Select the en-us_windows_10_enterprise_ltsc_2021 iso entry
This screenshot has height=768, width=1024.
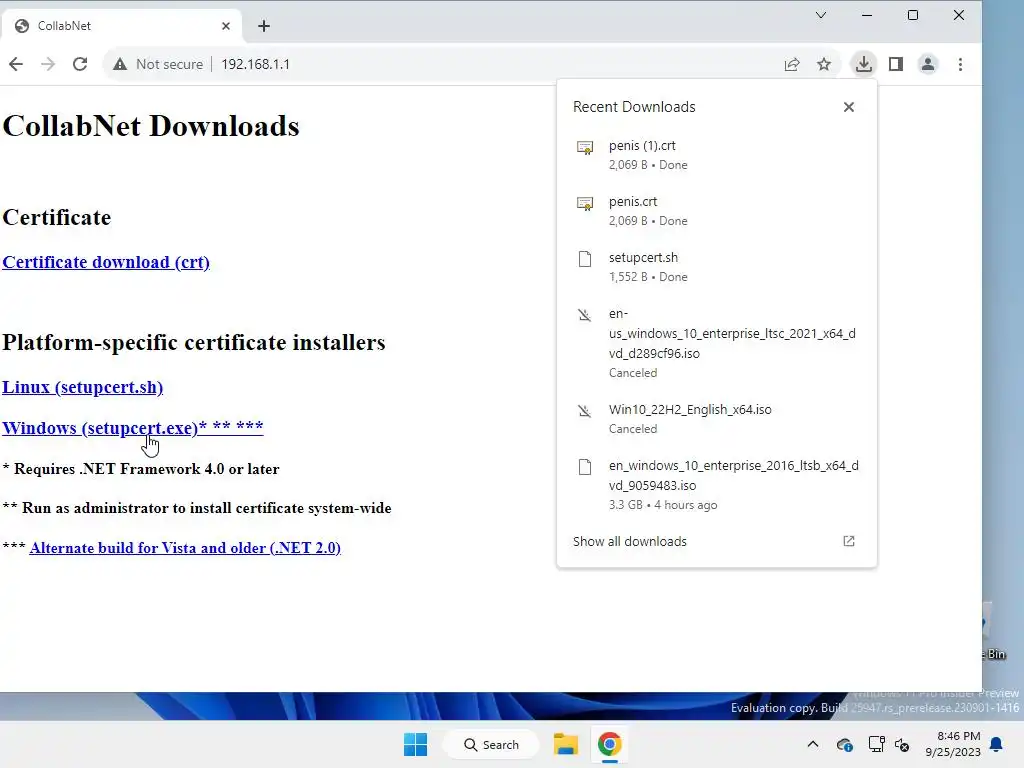[x=716, y=343]
